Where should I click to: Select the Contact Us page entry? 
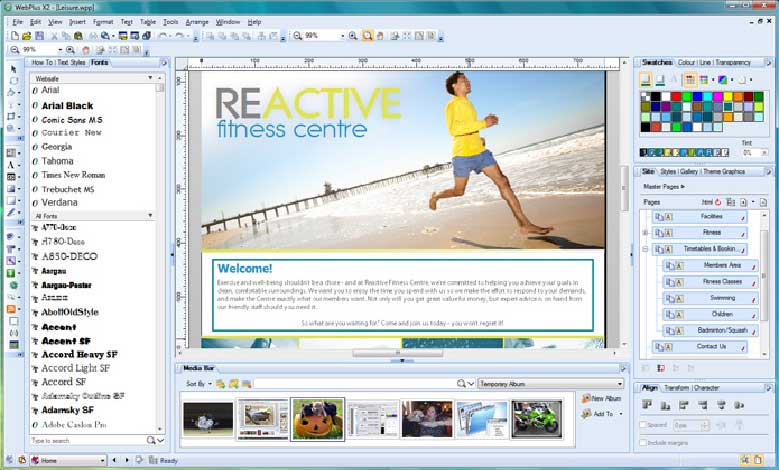click(x=710, y=346)
